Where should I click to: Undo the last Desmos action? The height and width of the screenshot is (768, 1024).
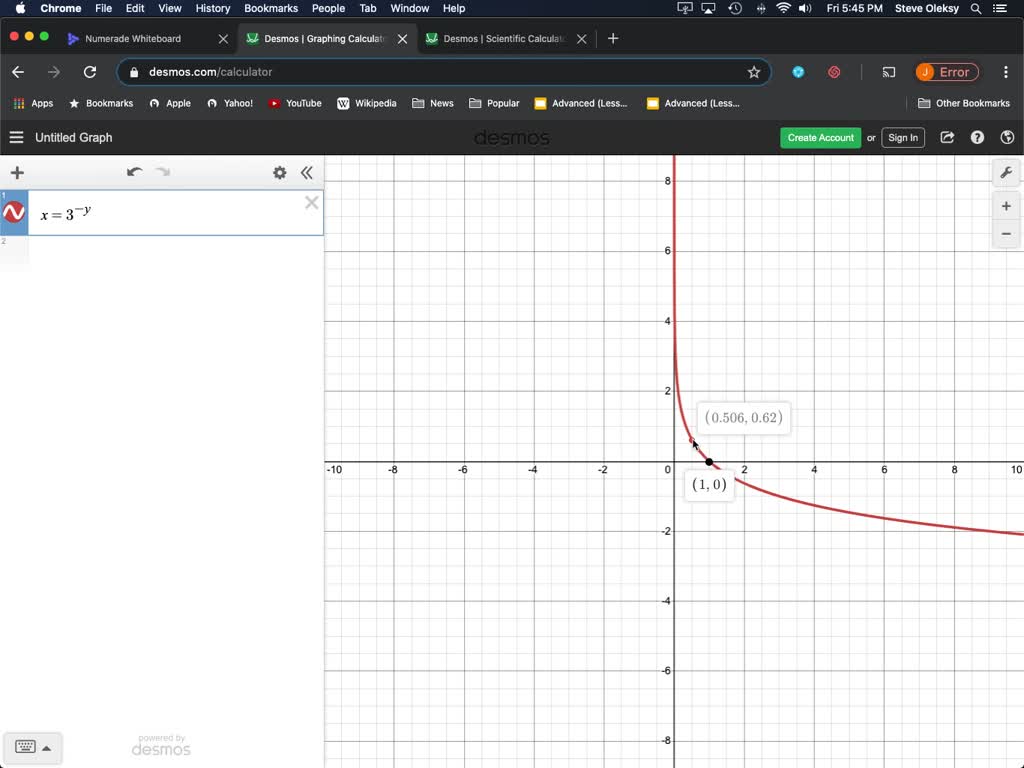(135, 172)
